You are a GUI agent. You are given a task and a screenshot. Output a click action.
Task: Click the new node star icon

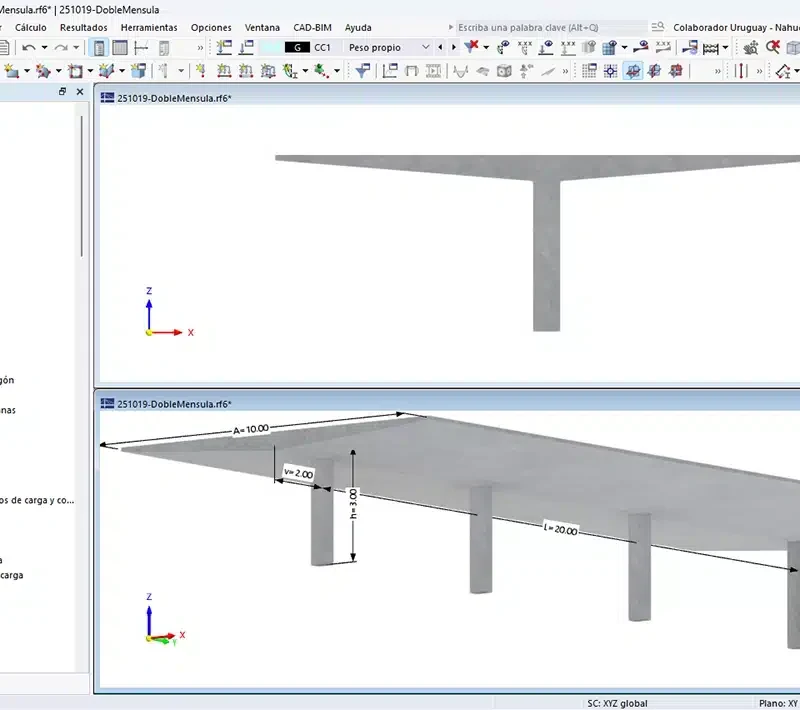(x=11, y=71)
